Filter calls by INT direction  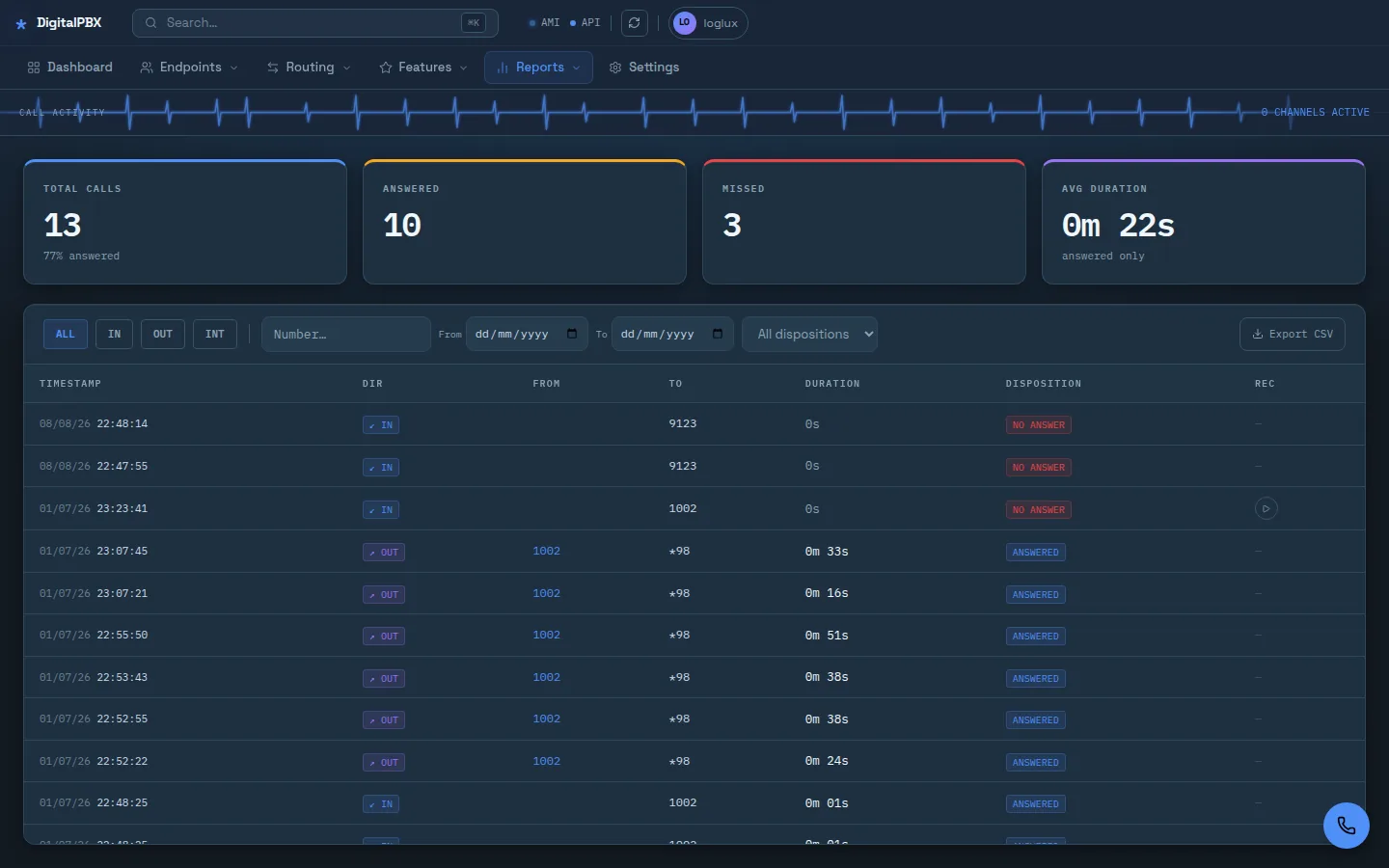click(x=215, y=335)
